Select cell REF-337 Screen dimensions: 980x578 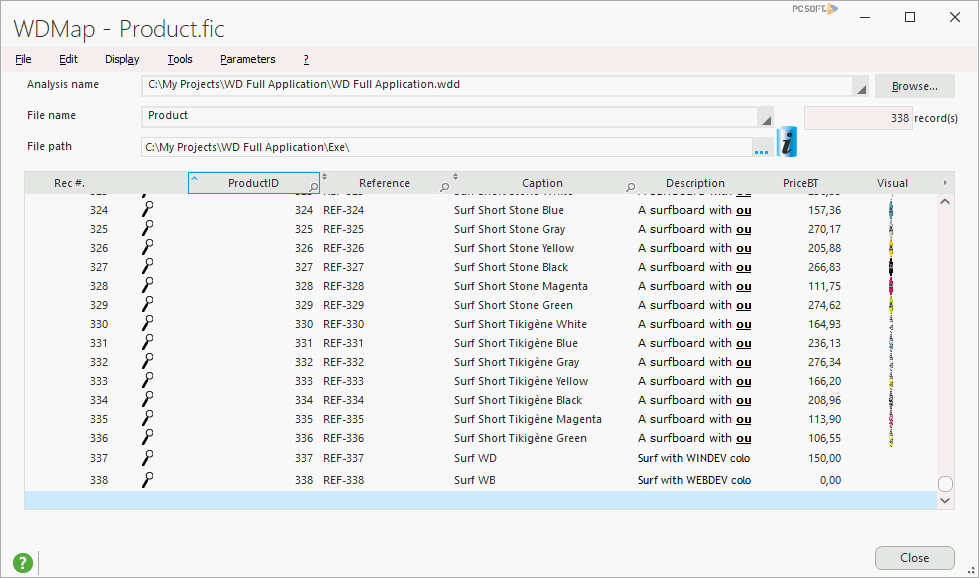pos(343,458)
